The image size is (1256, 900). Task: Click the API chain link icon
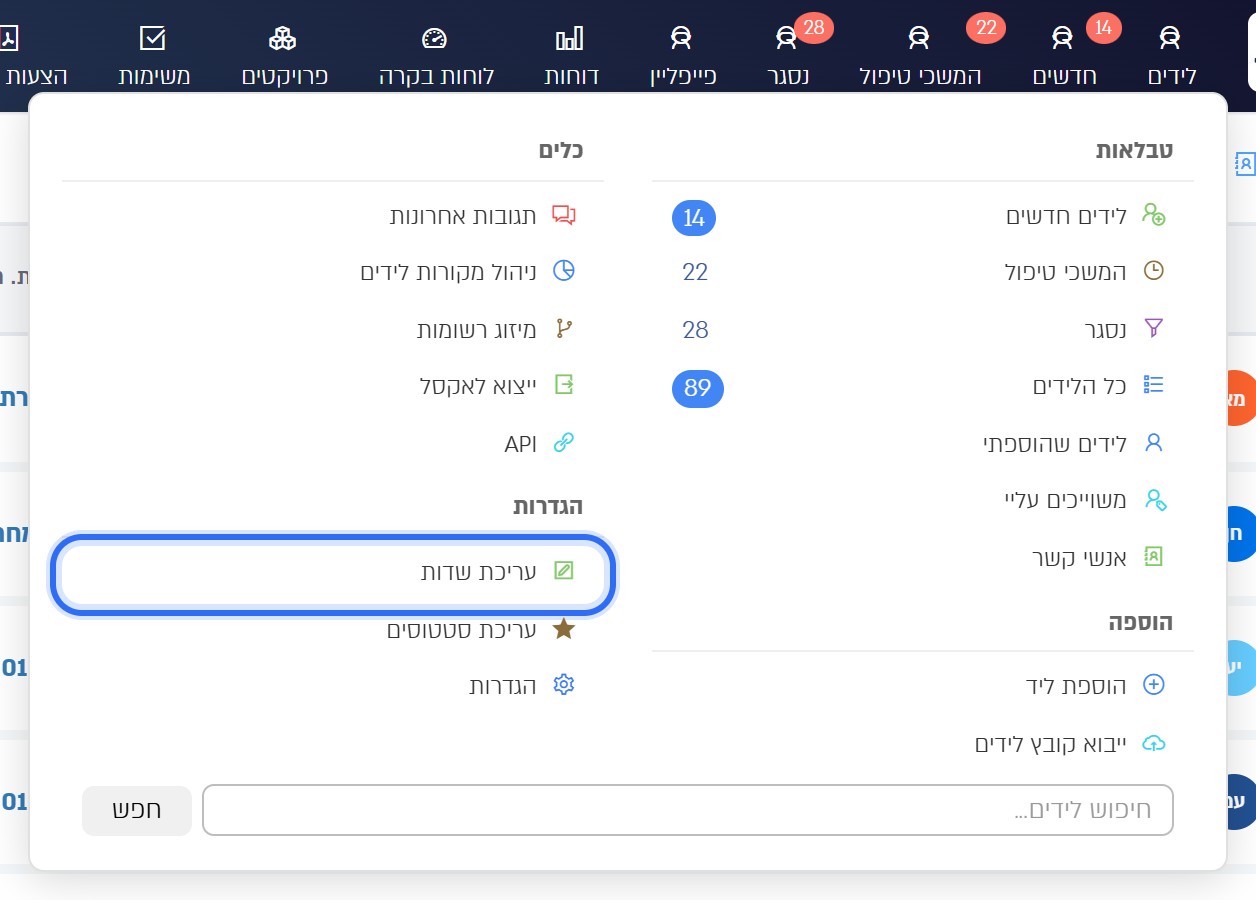pyautogui.click(x=564, y=442)
